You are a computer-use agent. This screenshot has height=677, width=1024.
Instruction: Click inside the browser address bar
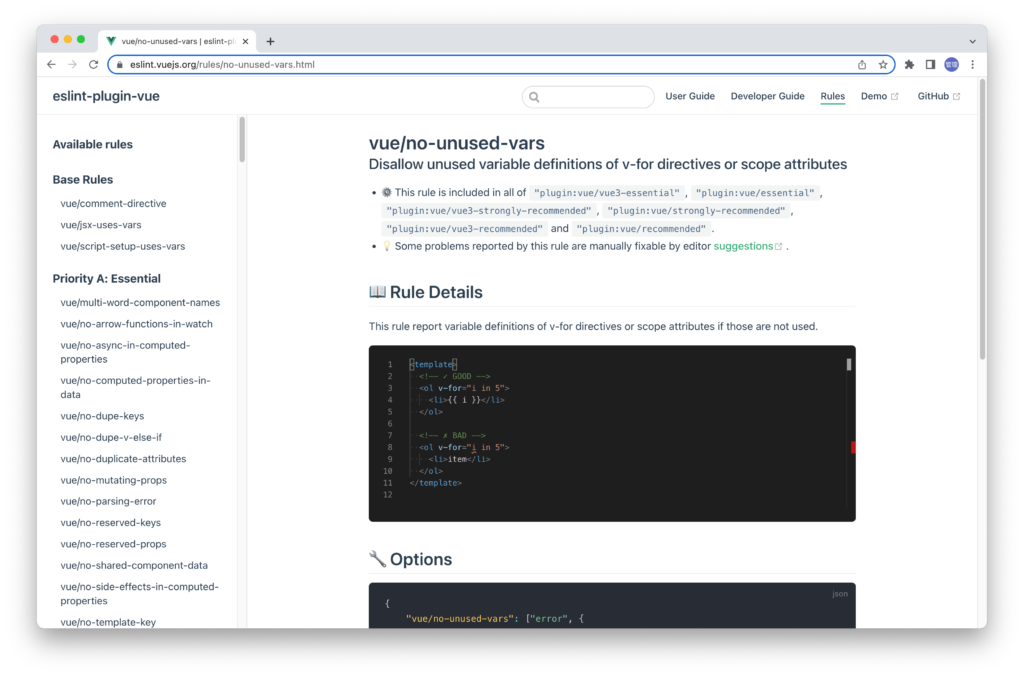tap(400, 63)
